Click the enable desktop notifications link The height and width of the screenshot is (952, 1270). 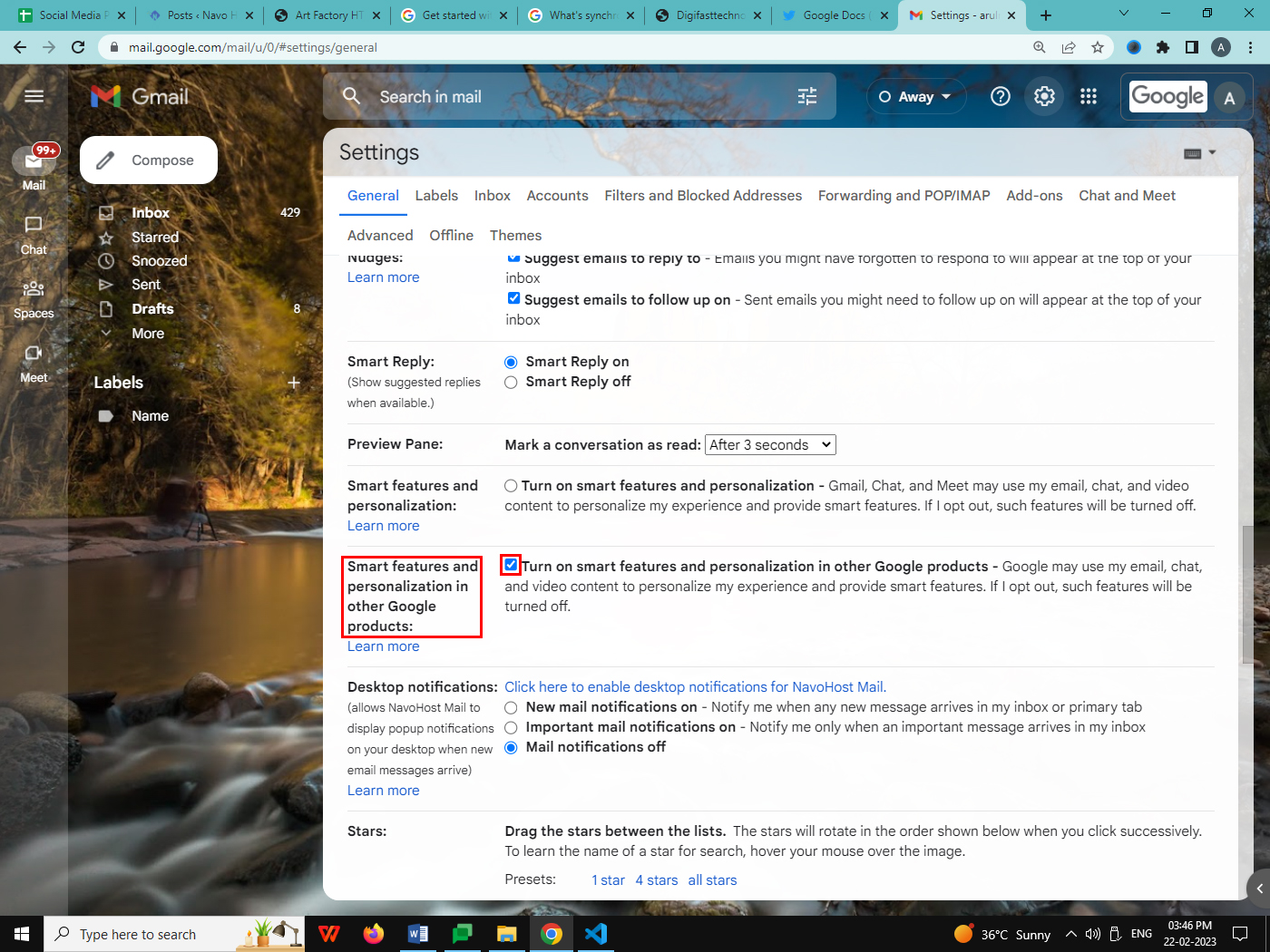[x=695, y=686]
